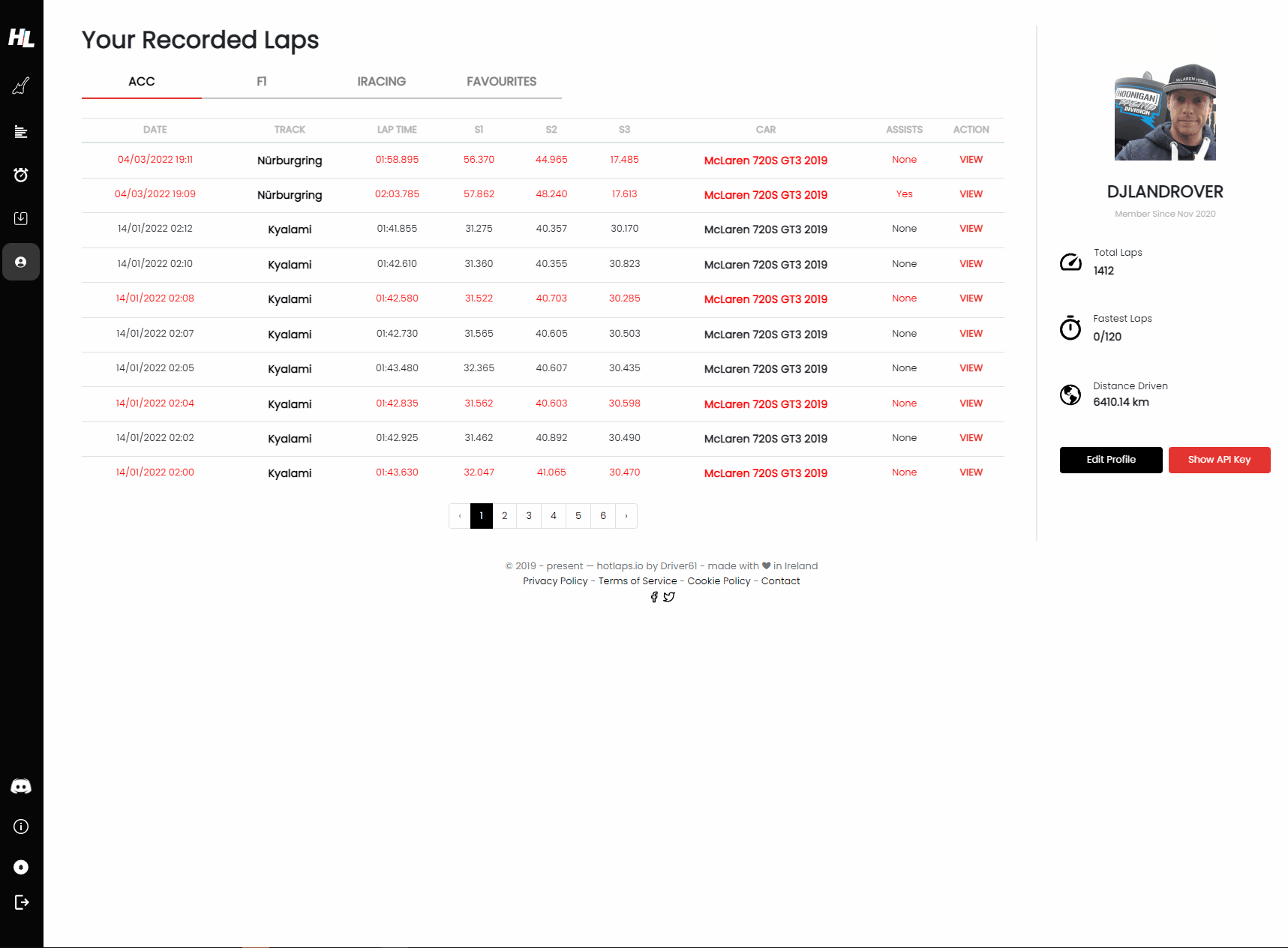
Task: Select page 1 in pagination
Action: 482,516
